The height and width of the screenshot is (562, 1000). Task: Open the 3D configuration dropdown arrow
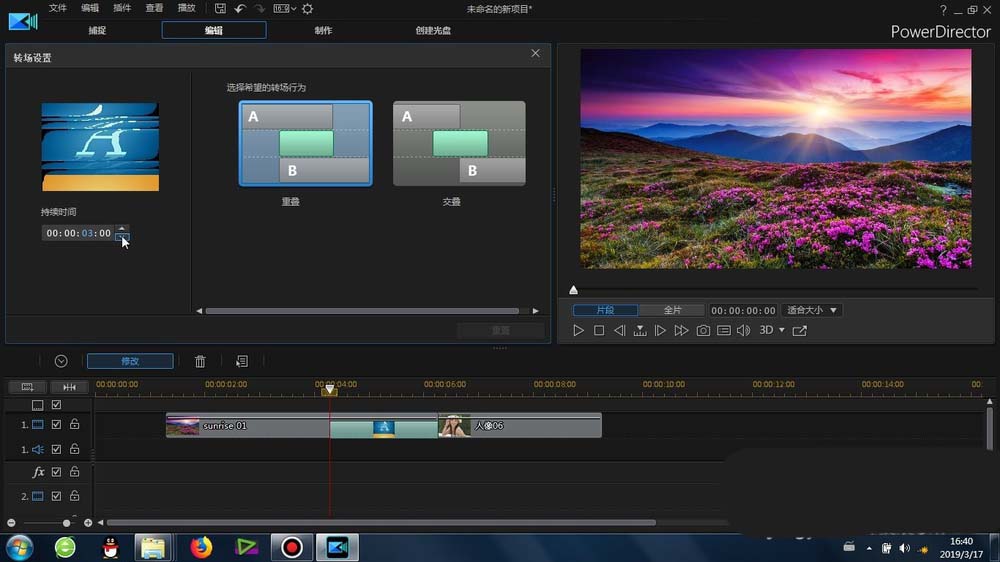click(782, 330)
